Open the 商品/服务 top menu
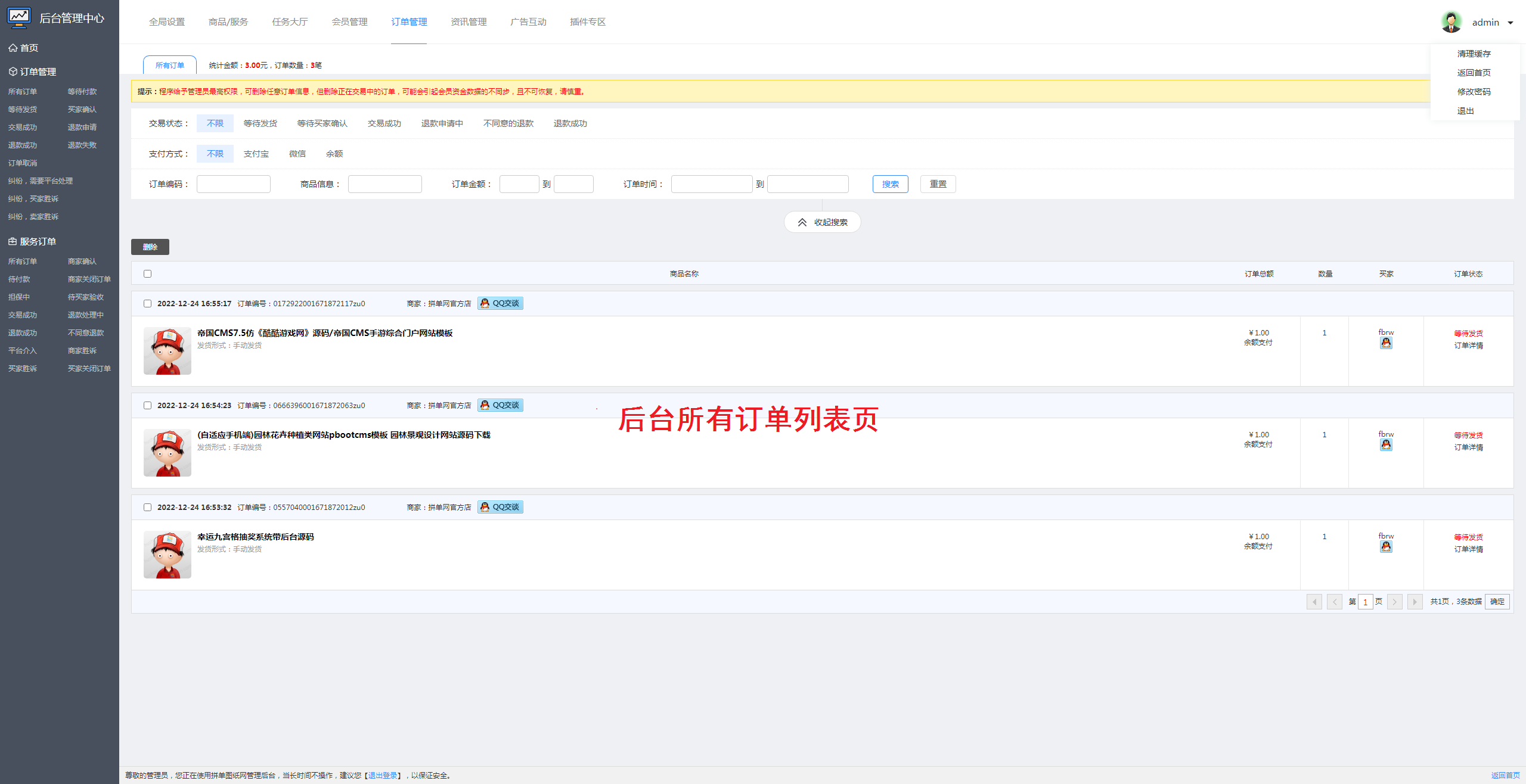Viewport: 1526px width, 784px height. (x=228, y=22)
